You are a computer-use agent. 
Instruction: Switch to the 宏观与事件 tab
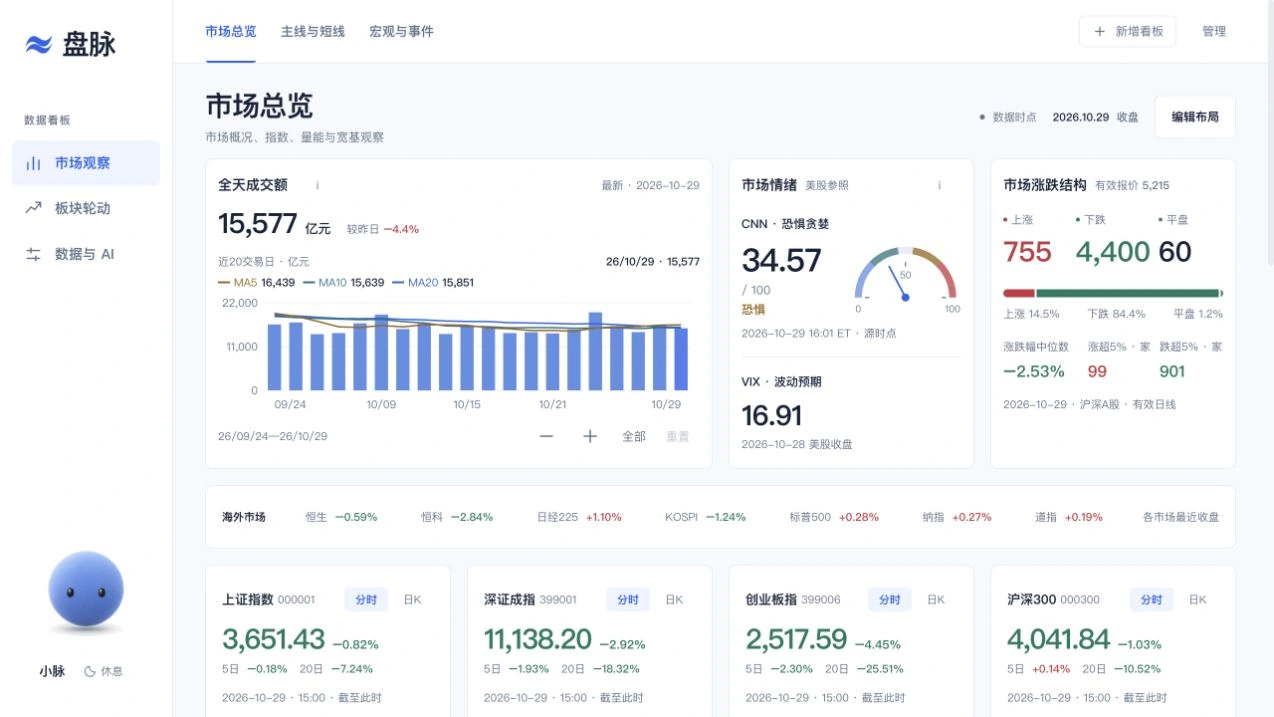[x=401, y=31]
